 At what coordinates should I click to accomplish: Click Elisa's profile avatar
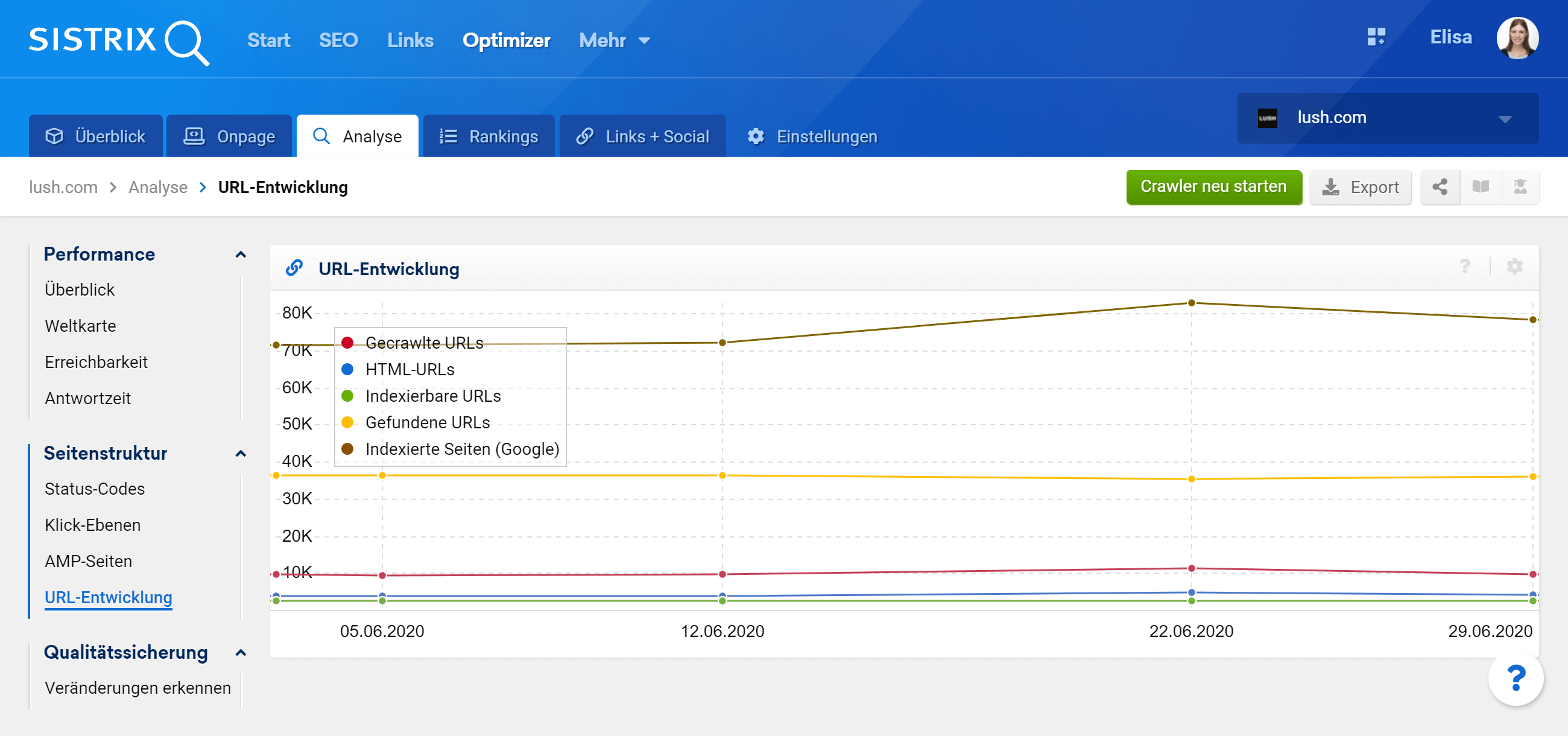1517,38
